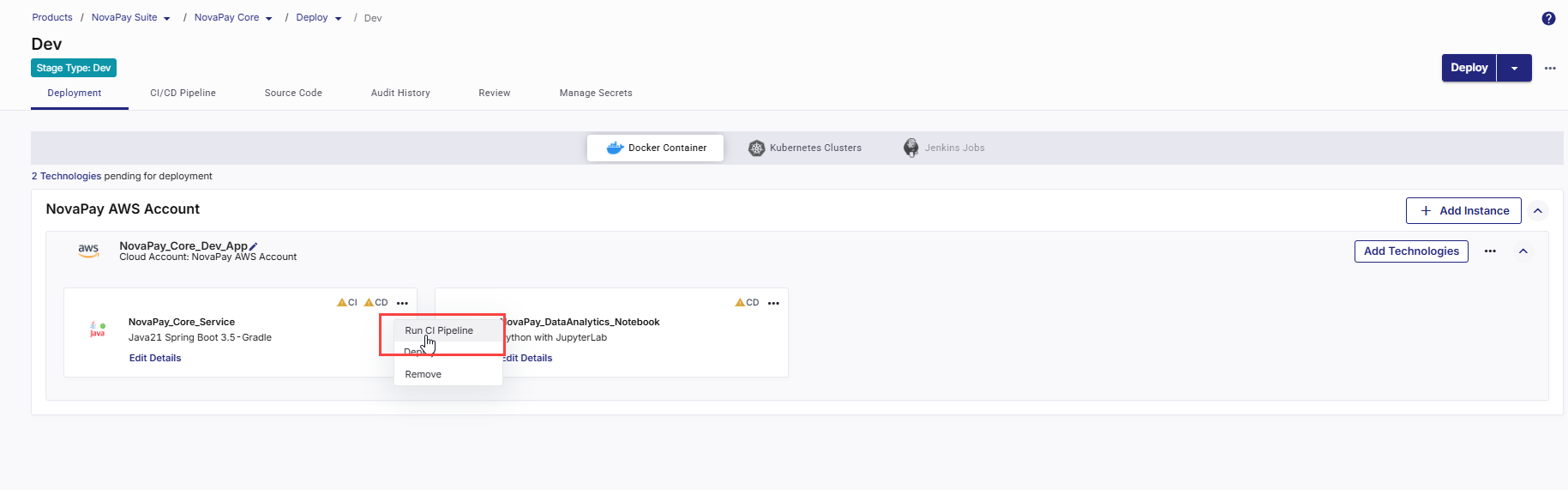Collapse the NovaPay_Core_Dev_App instance panel
Screen dimensions: 1568x490
click(1523, 251)
